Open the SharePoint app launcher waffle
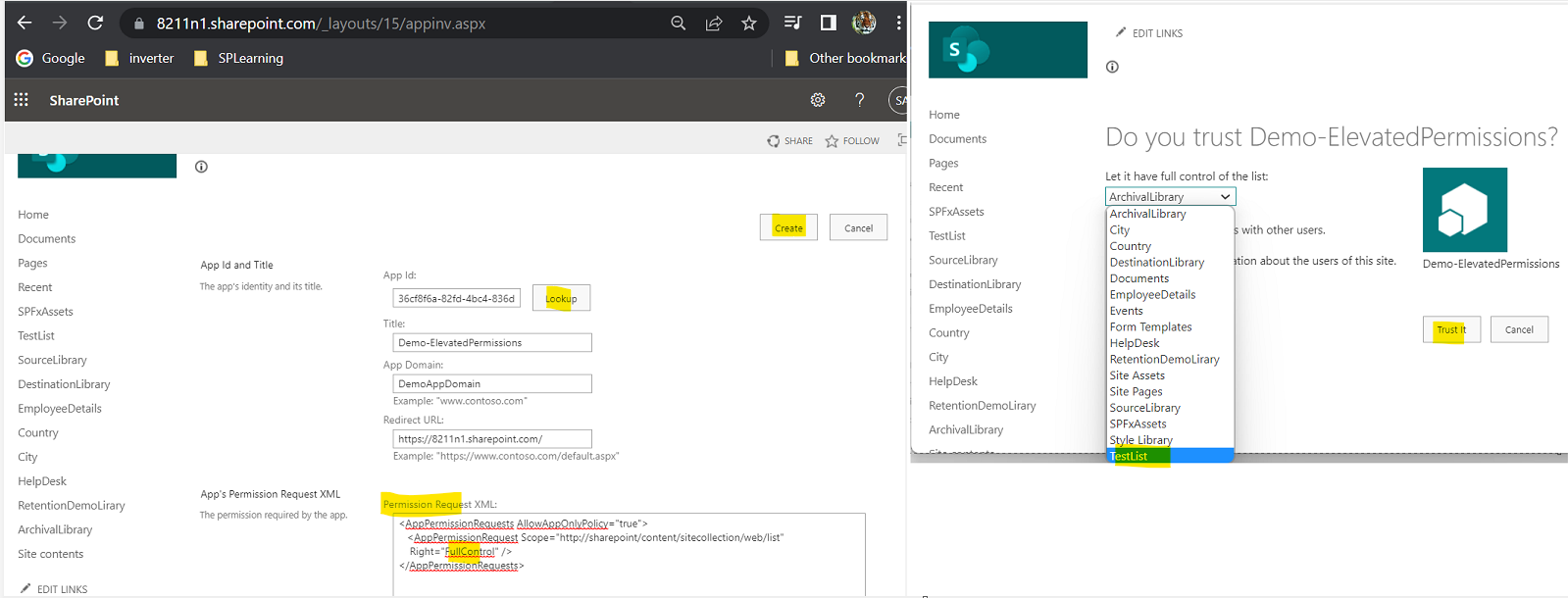Viewport: 1568px width, 598px height. [21, 100]
